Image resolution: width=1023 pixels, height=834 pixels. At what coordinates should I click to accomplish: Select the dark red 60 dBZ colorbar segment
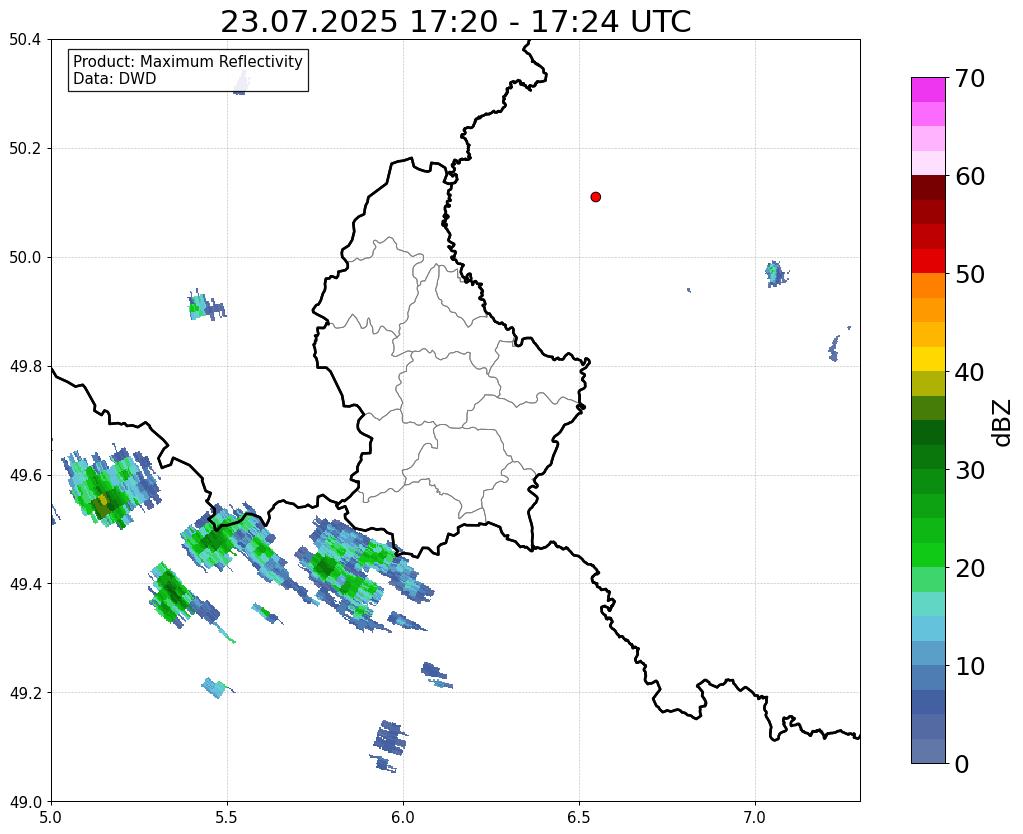(x=928, y=187)
